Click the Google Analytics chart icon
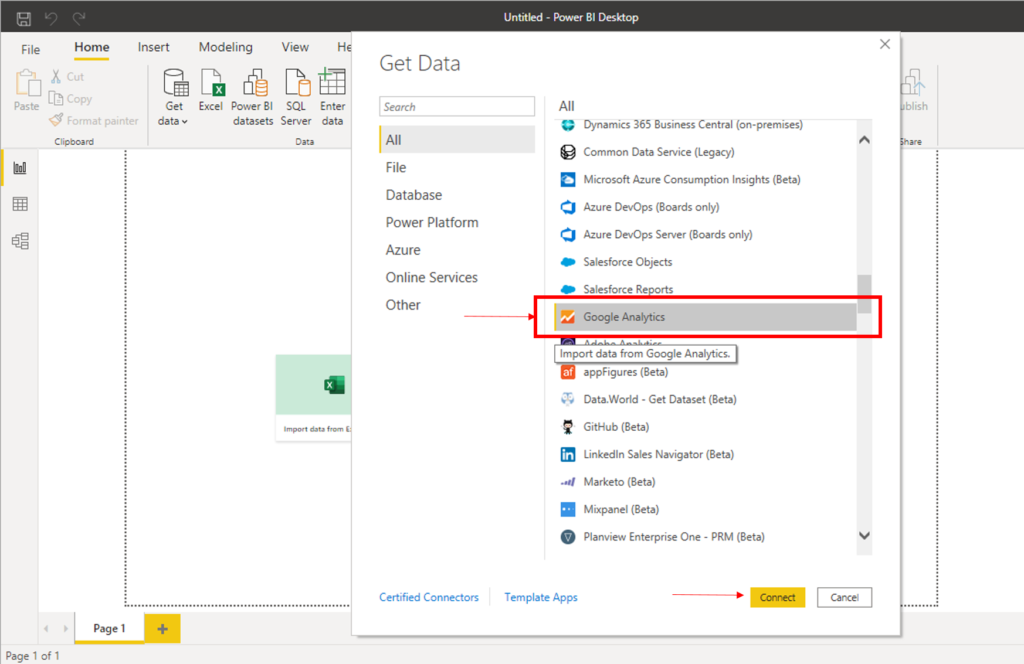The width and height of the screenshot is (1024, 664). 568,317
